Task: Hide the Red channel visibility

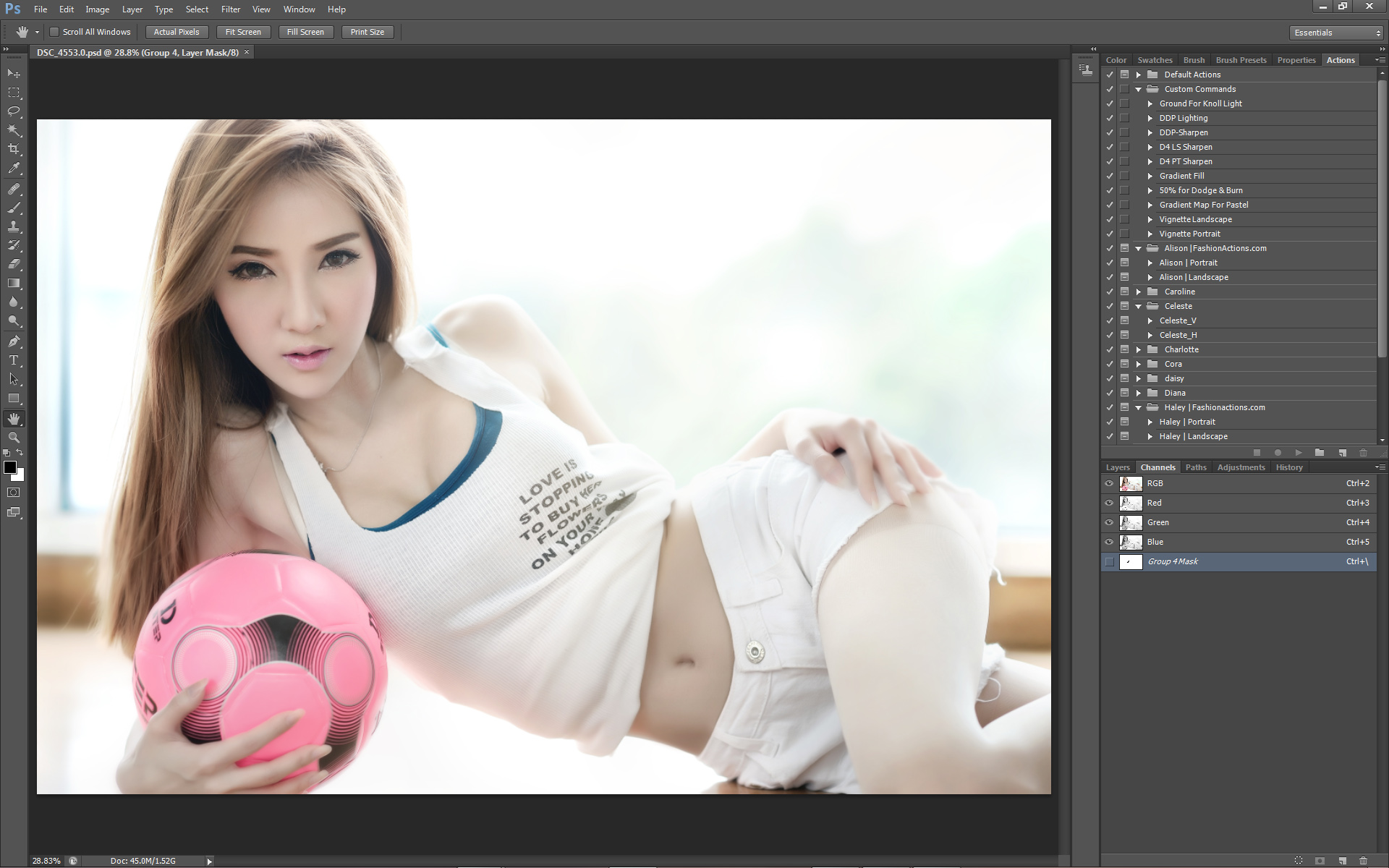Action: pos(1109,503)
